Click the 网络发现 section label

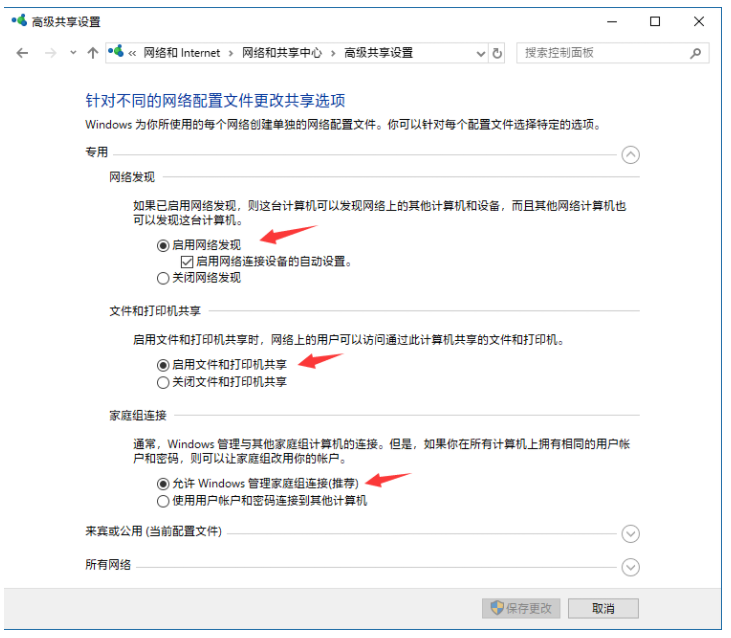pyautogui.click(x=132, y=177)
